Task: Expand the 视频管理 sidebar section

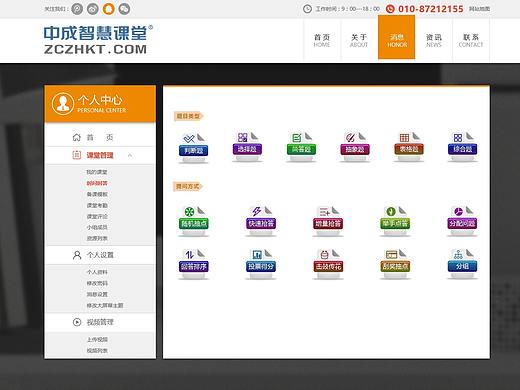Action: [x=100, y=322]
